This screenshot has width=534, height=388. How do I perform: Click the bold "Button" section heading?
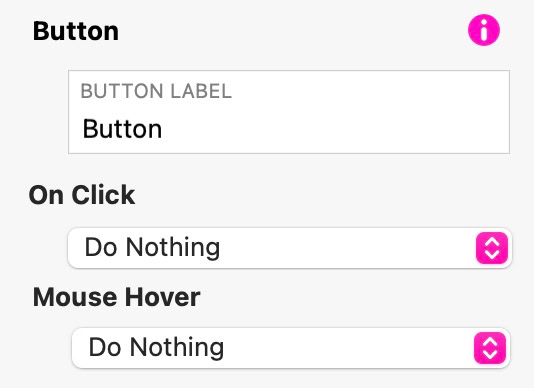tap(76, 31)
